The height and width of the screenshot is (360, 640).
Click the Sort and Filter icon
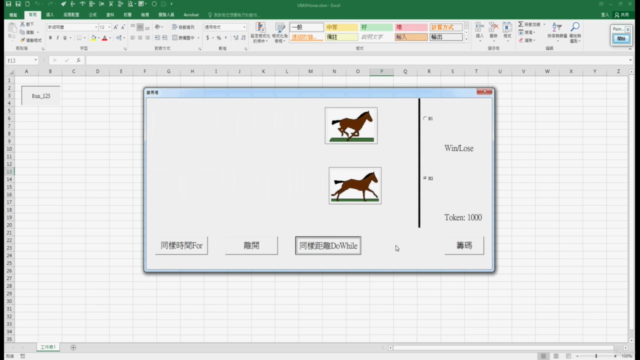click(x=557, y=27)
